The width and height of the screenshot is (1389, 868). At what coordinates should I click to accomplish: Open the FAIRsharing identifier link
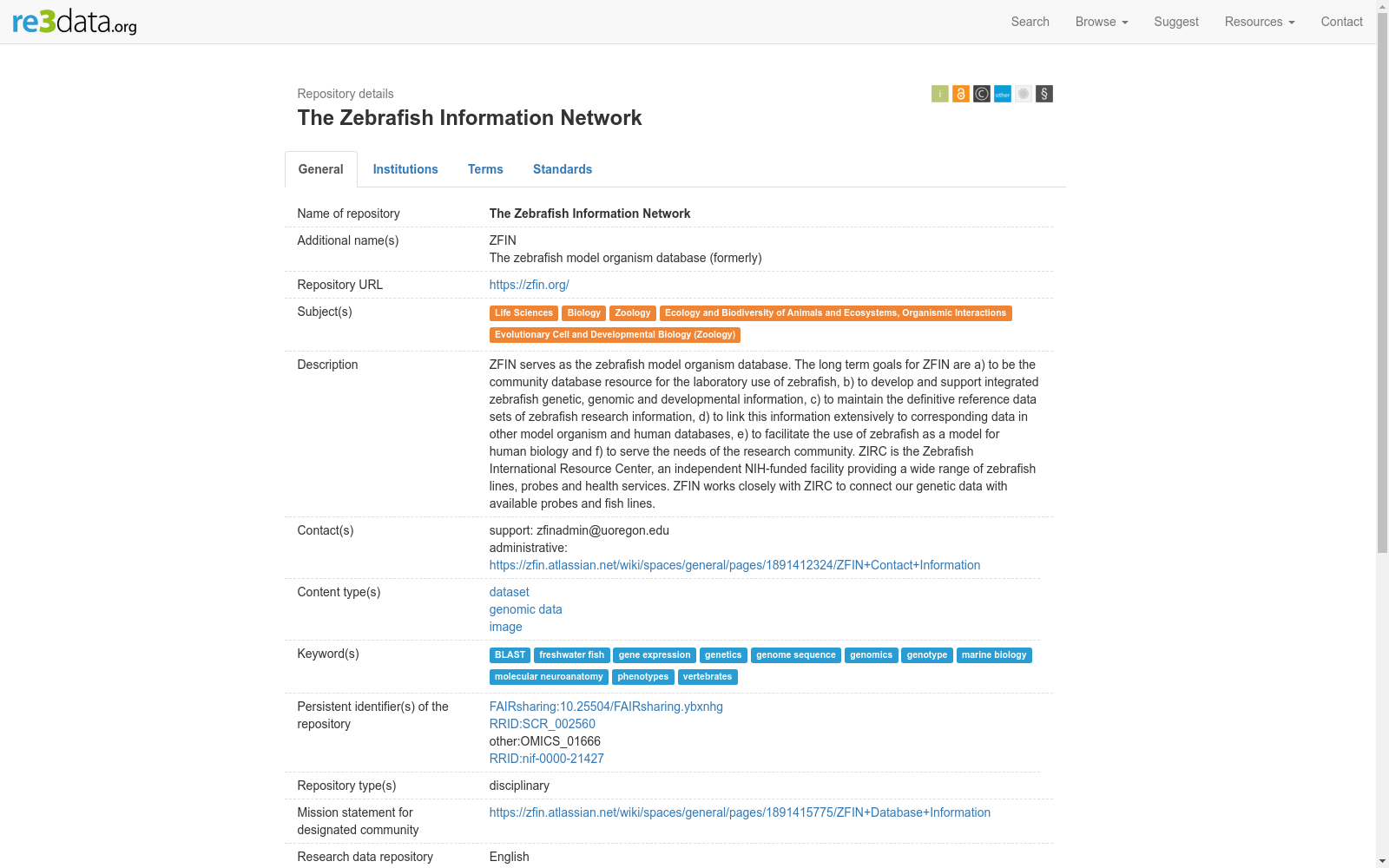(606, 707)
